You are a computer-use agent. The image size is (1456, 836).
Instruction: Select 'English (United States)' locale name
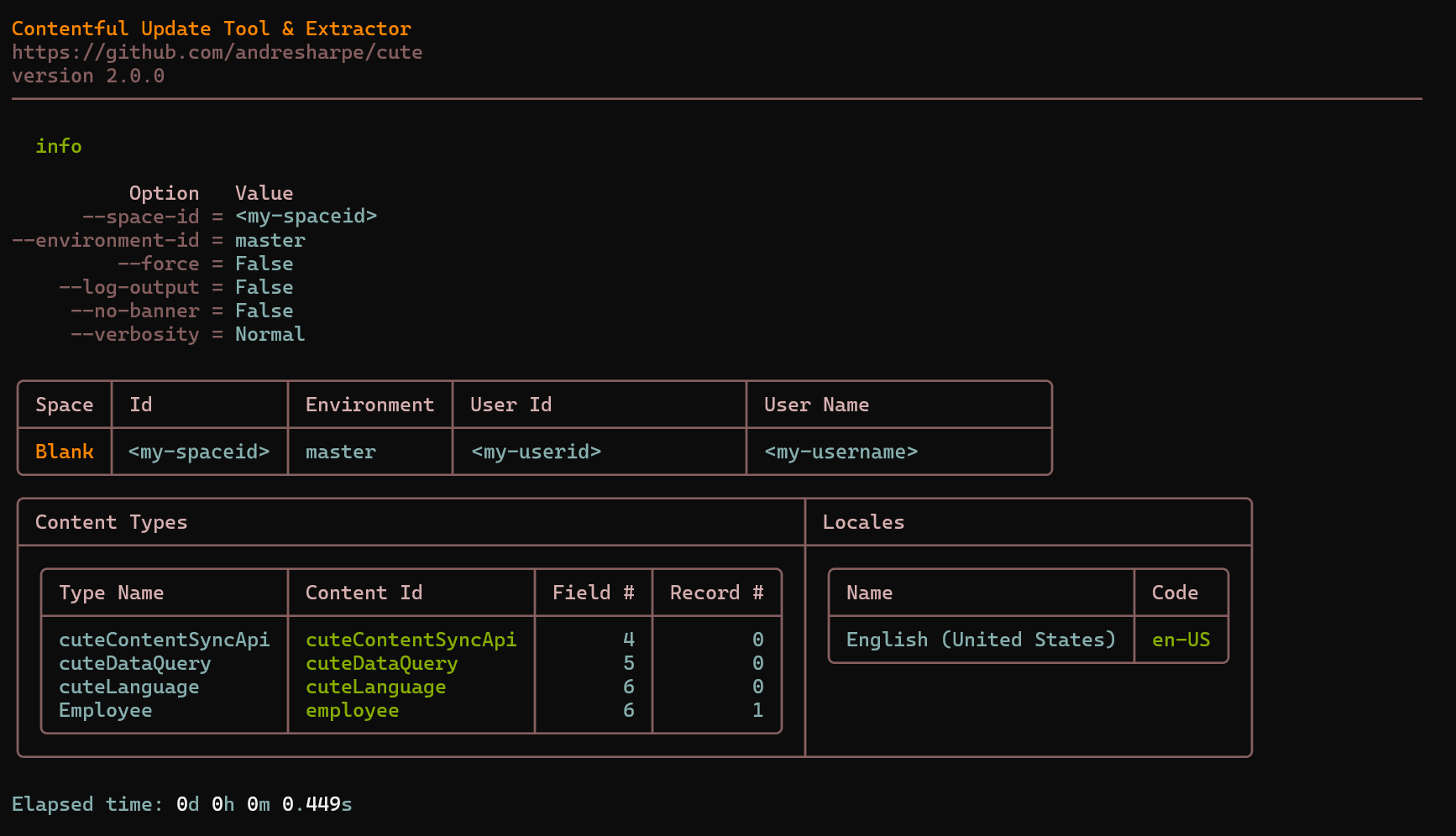tap(981, 640)
